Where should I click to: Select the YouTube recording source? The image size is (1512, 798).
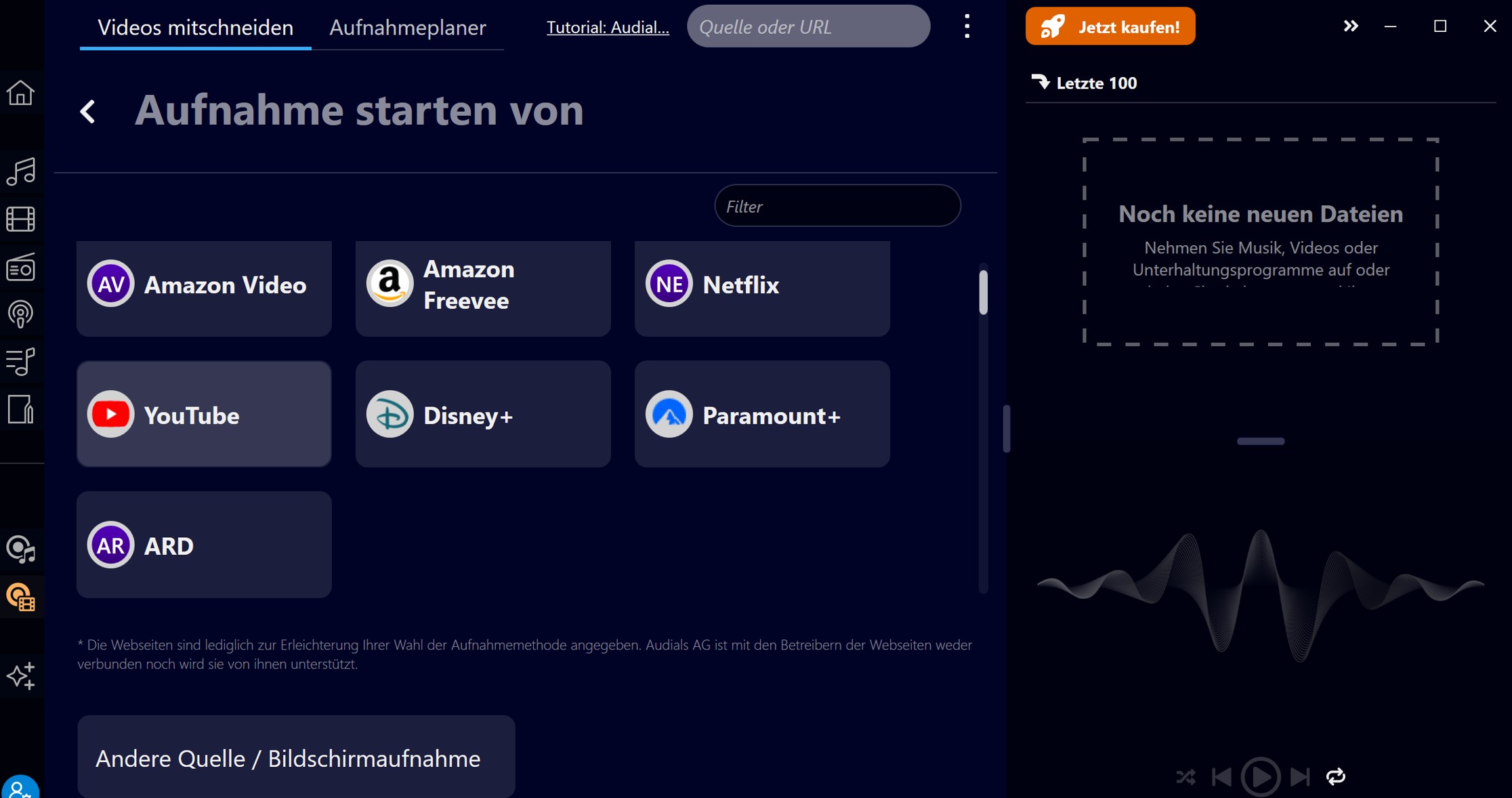204,414
